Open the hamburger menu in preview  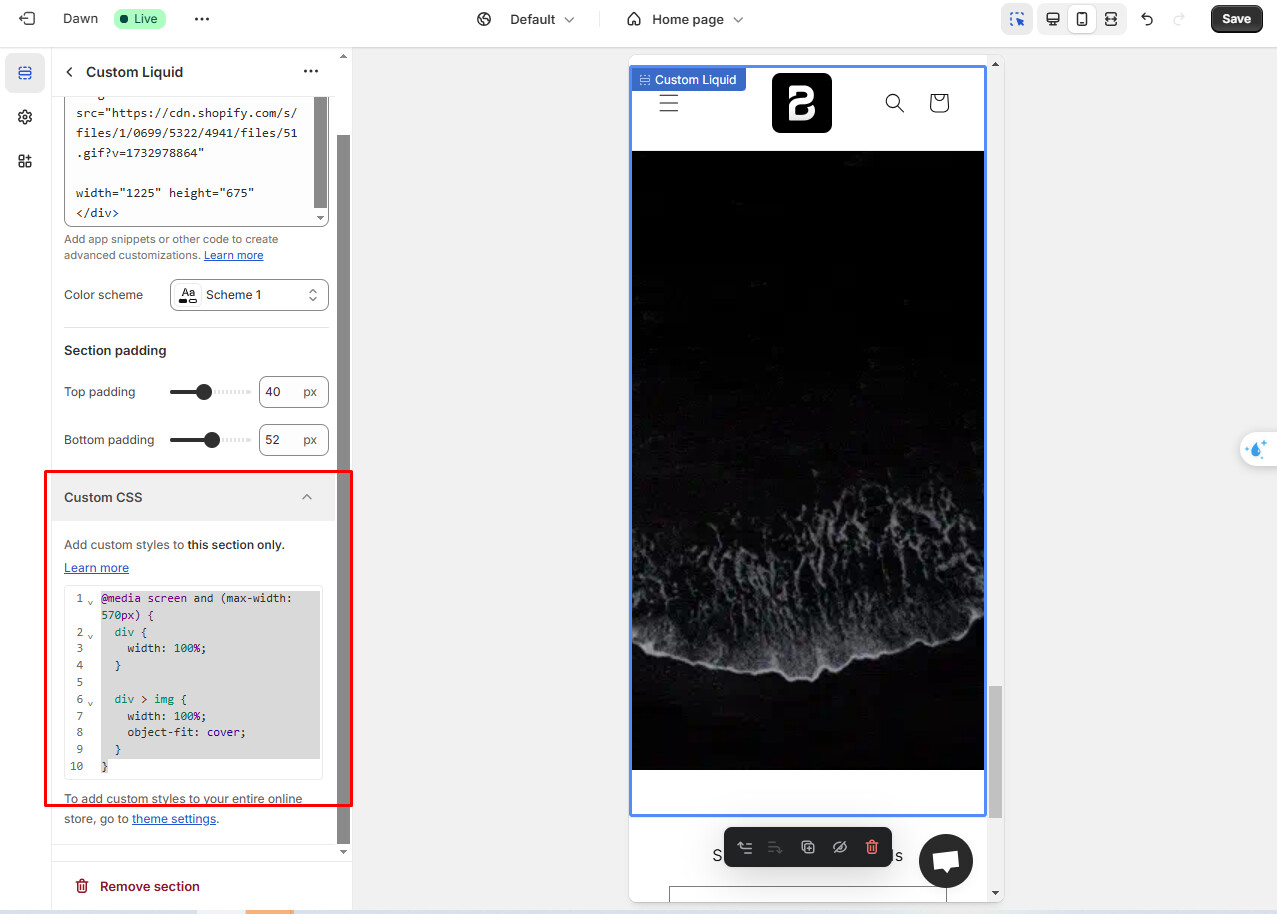pos(669,103)
